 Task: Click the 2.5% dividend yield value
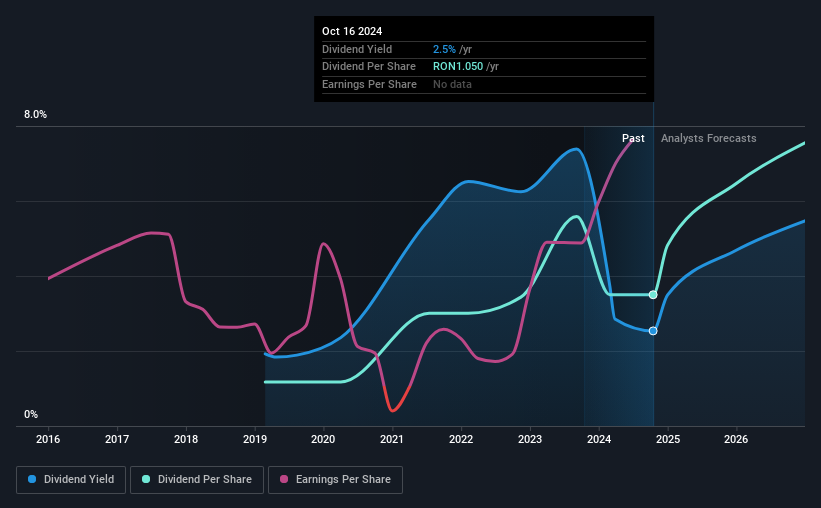tap(444, 49)
